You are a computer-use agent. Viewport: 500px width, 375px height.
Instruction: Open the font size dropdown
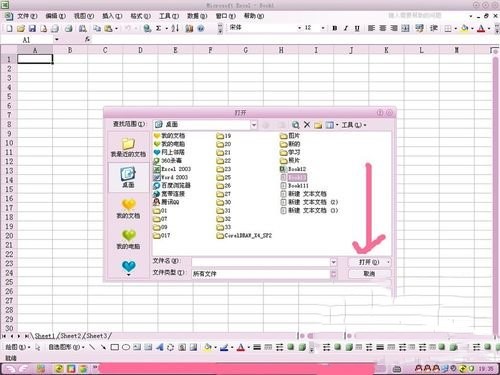tap(323, 28)
